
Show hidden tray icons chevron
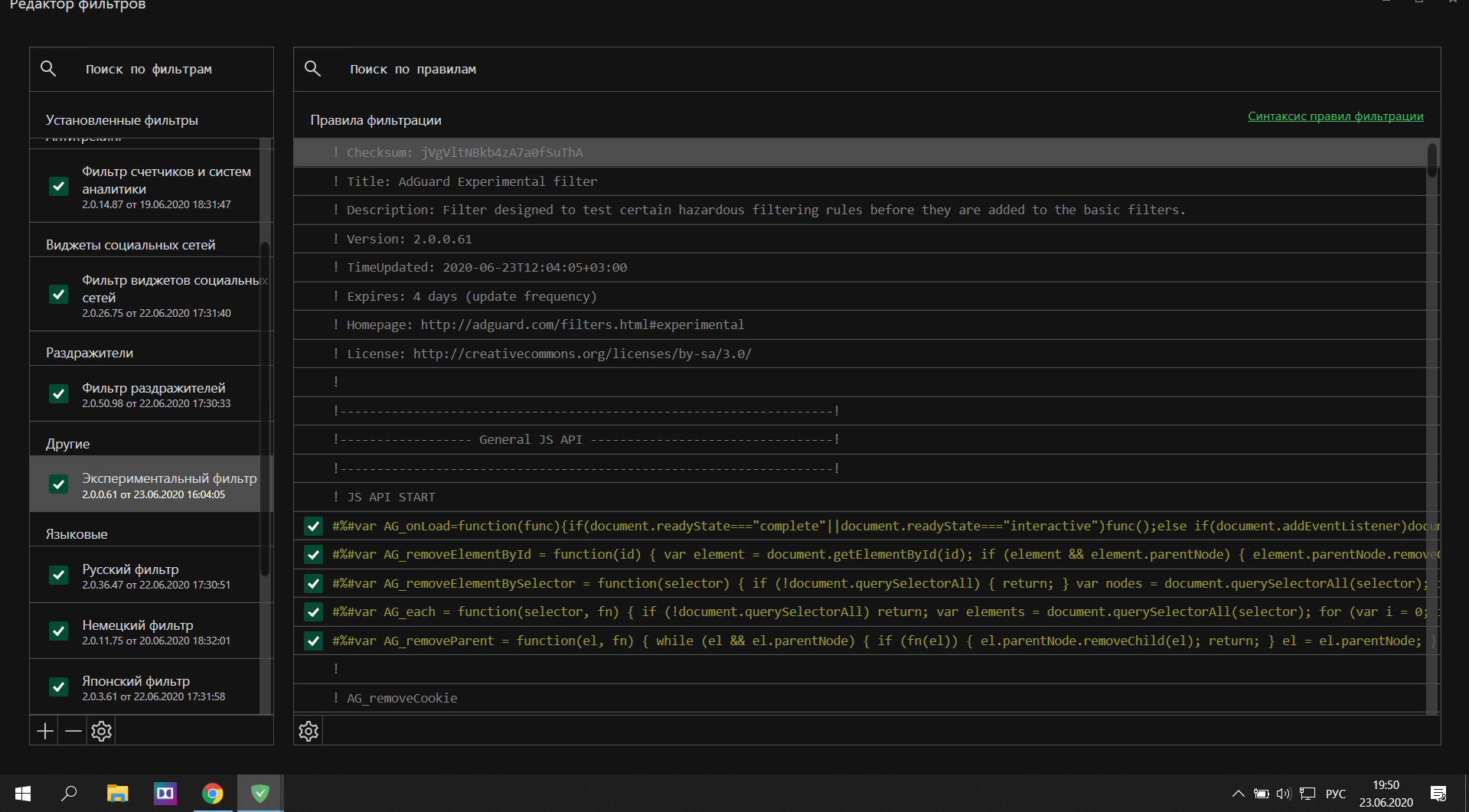(x=1238, y=794)
